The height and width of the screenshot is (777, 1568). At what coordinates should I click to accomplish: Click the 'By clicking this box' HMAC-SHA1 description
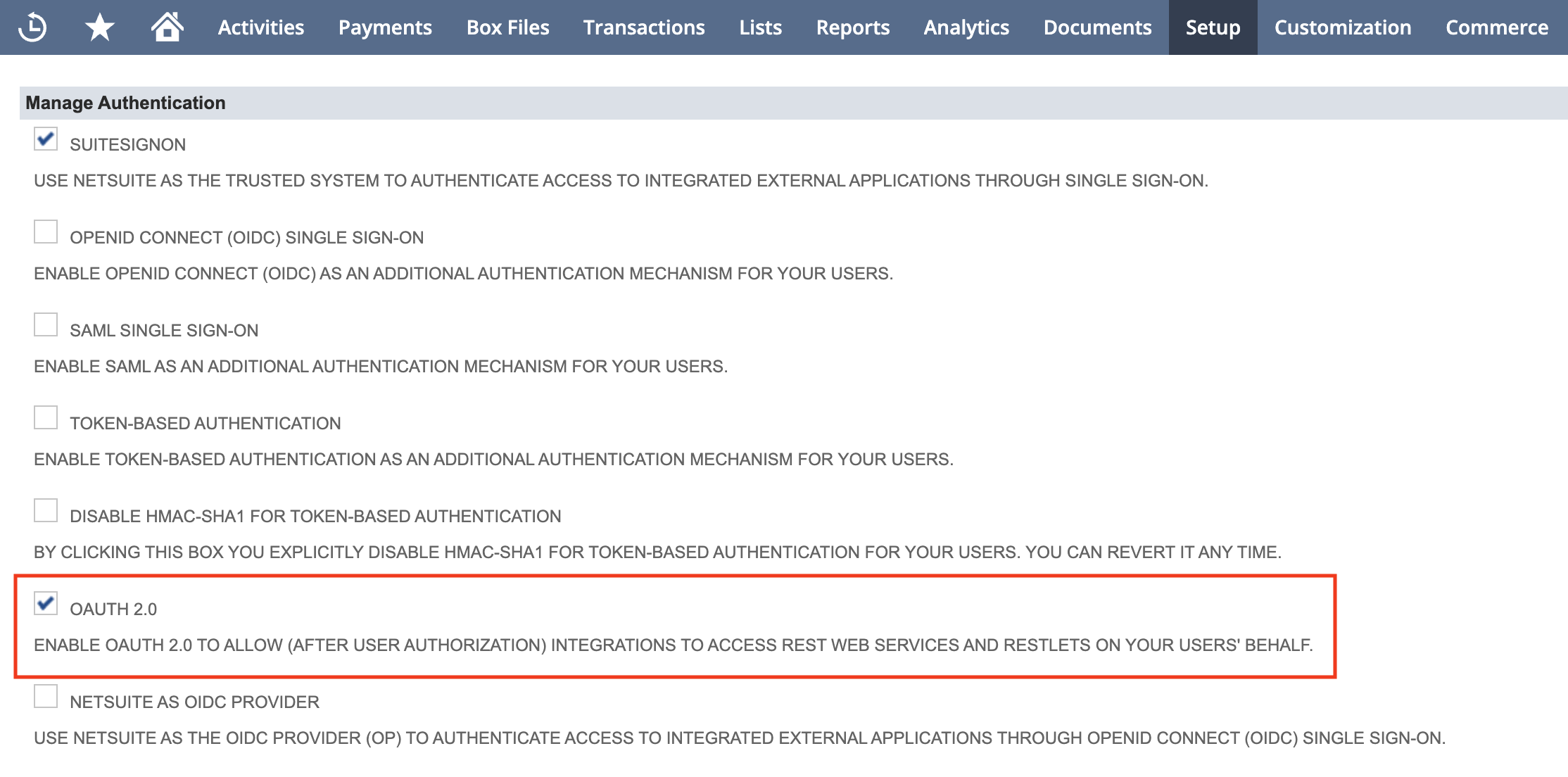[x=658, y=552]
